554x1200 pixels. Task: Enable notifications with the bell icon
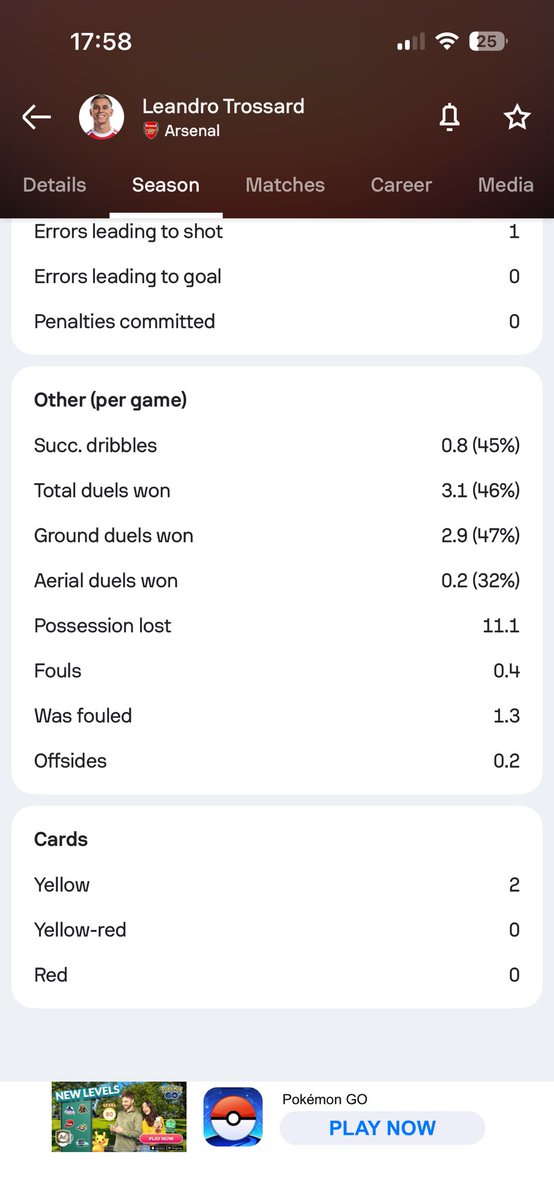(450, 117)
